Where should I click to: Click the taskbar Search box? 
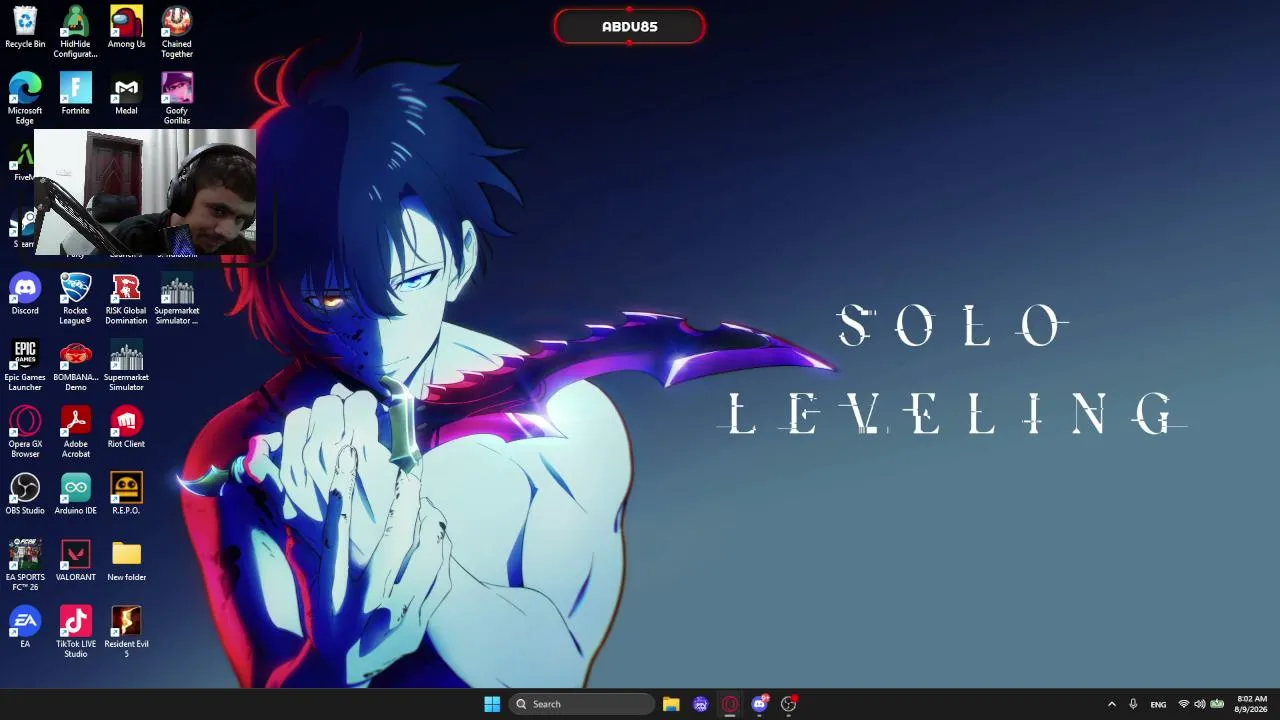coord(582,704)
